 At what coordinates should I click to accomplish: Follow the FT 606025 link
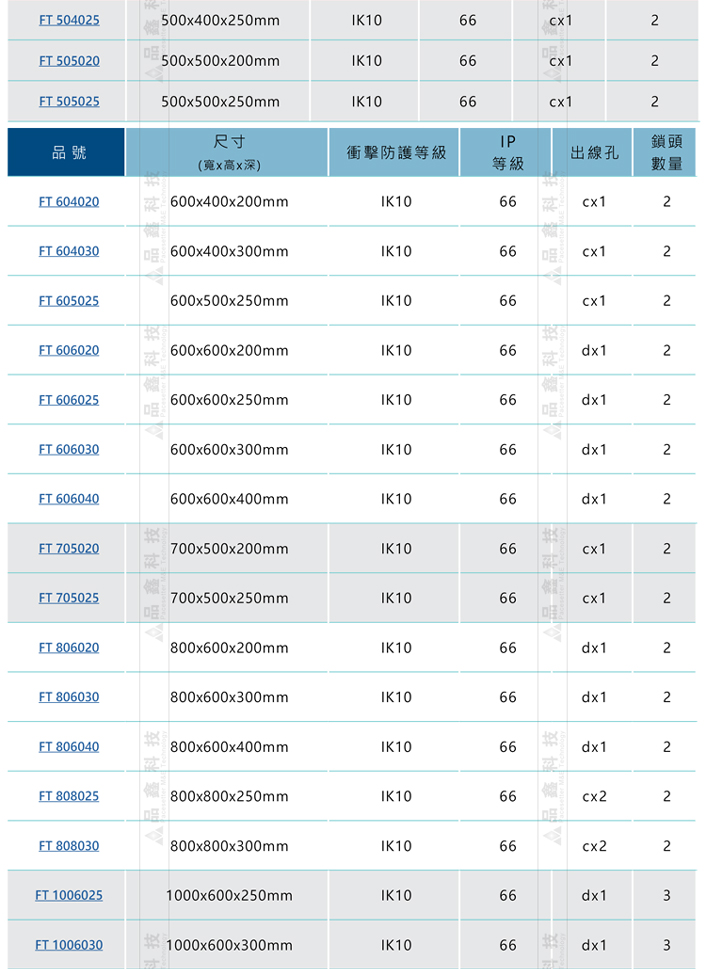[x=69, y=400]
